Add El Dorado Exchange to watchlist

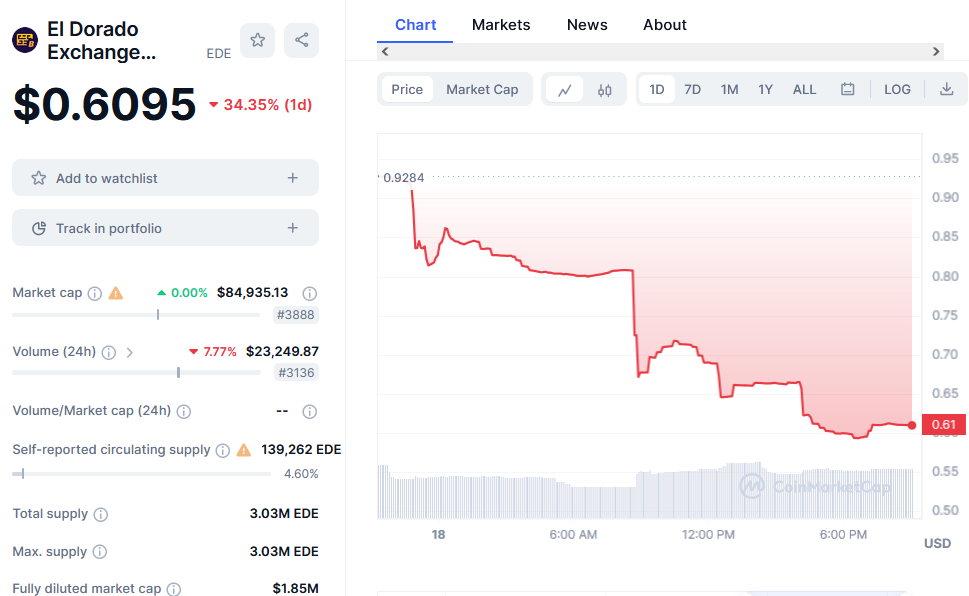[166, 178]
